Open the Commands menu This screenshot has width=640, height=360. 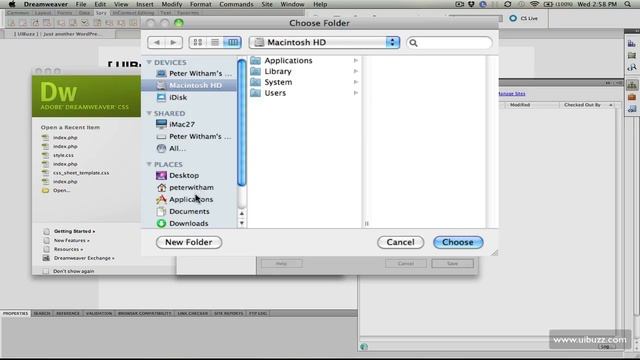tap(236, 4)
